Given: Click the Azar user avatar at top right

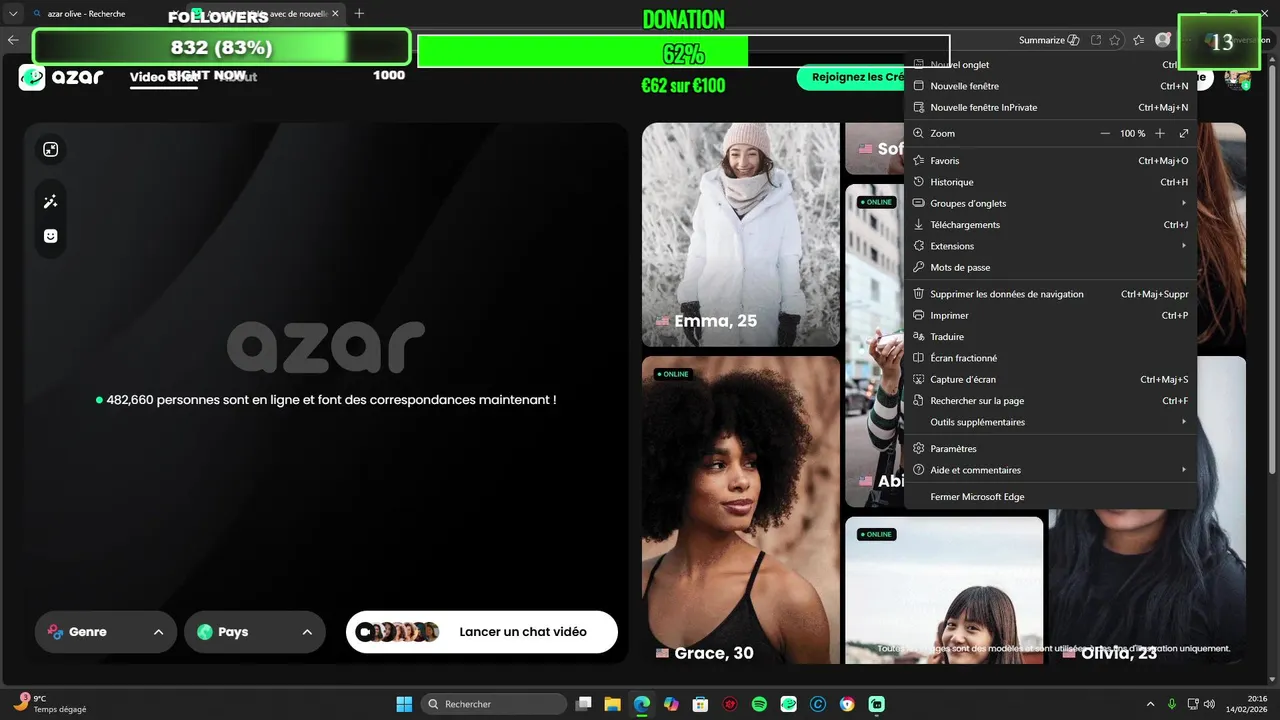Looking at the screenshot, I should 1237,77.
